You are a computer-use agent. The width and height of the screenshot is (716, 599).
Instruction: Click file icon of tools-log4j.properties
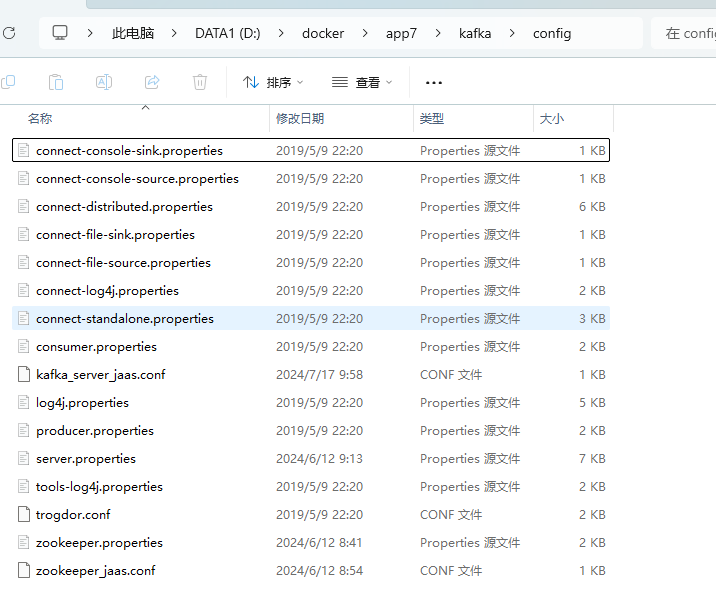click(24, 486)
